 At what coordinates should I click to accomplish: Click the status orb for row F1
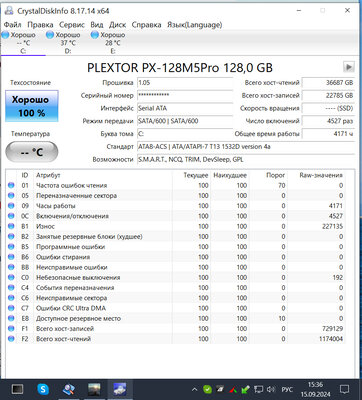point(11,328)
